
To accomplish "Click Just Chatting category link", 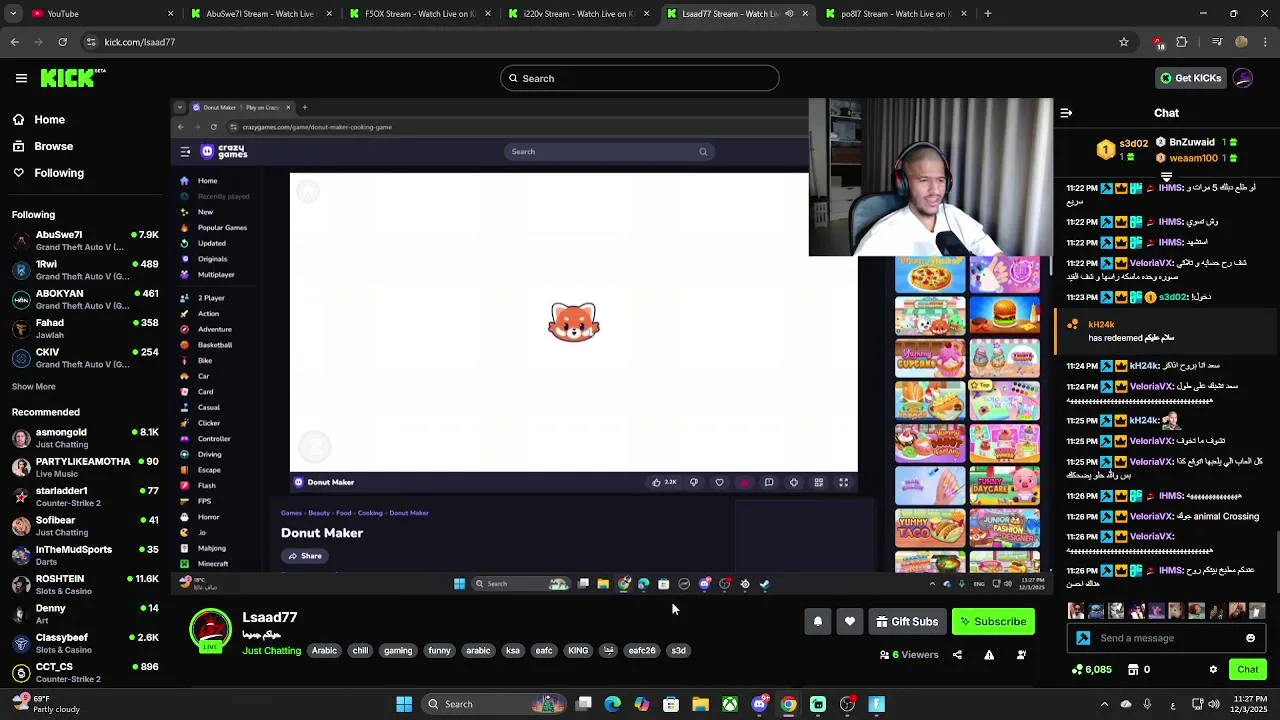I will 271,651.
